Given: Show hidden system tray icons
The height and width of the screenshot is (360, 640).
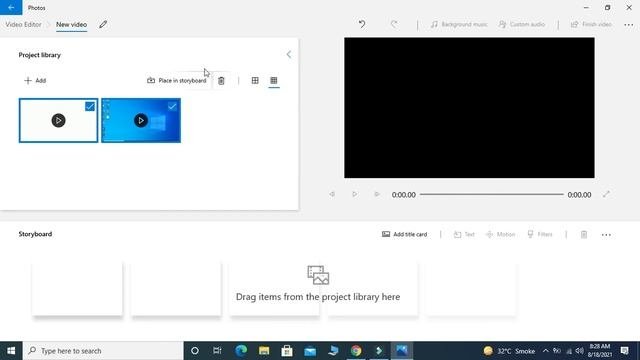Looking at the screenshot, I should click(x=545, y=351).
